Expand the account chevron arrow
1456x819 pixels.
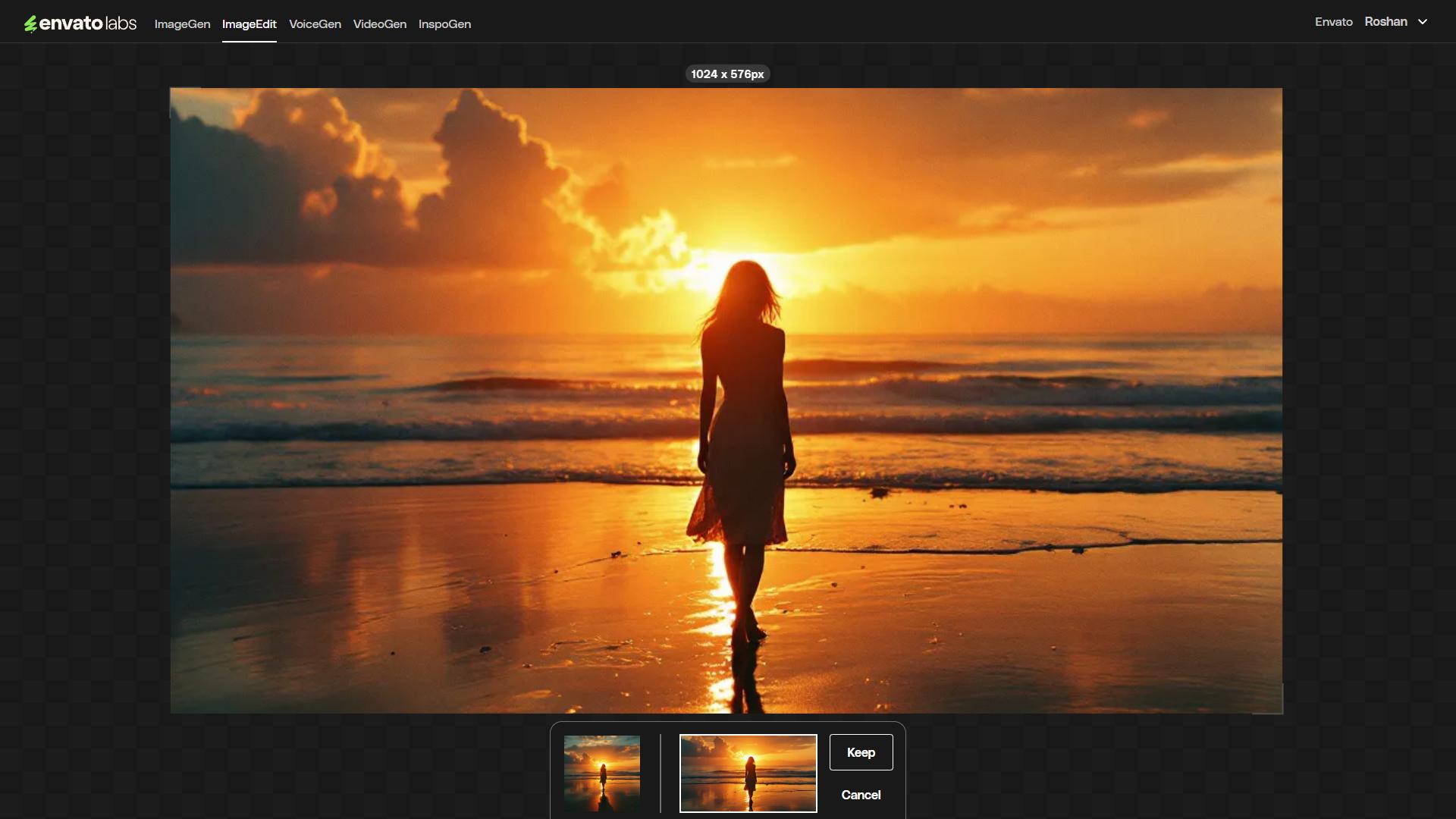click(1423, 22)
